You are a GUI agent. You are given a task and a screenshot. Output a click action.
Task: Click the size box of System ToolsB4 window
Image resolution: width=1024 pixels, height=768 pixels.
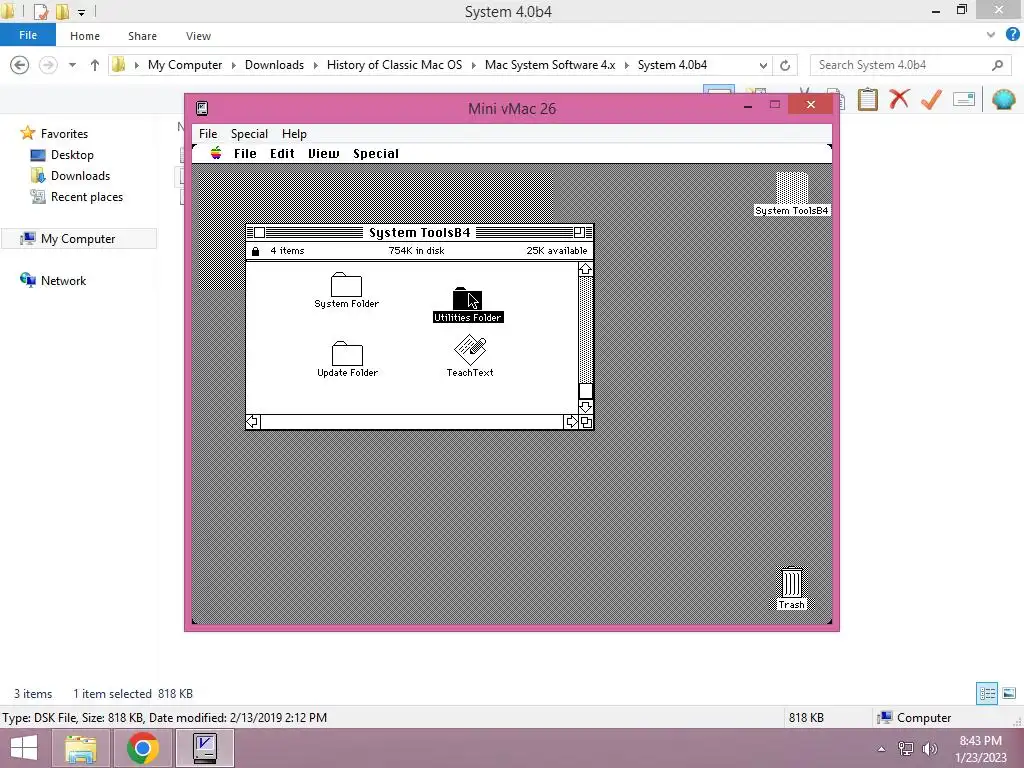[x=586, y=422]
